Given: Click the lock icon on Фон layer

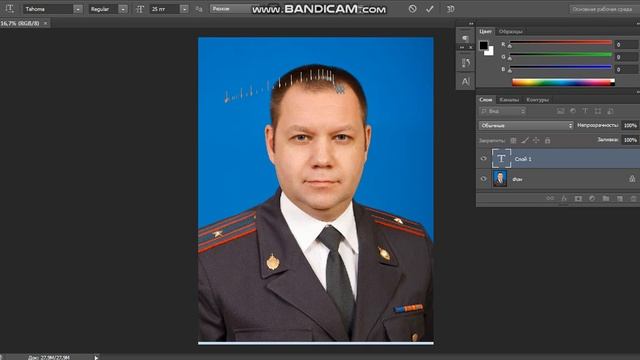Looking at the screenshot, I should point(631,179).
